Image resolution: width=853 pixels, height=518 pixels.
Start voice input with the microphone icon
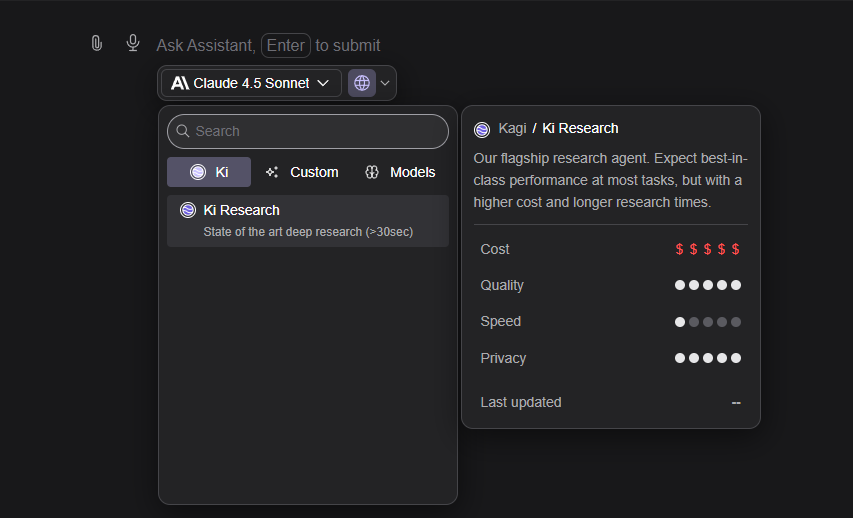tap(132, 43)
